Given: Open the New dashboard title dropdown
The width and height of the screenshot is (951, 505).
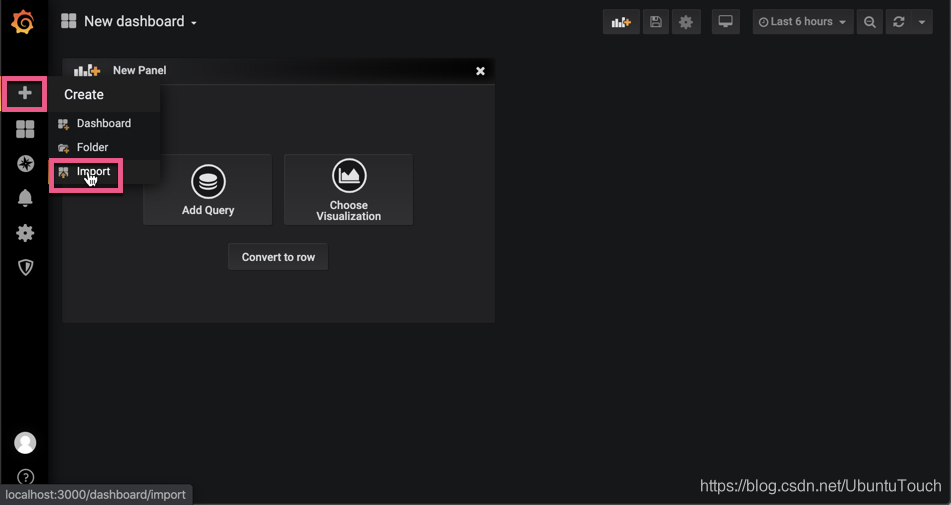Looking at the screenshot, I should (x=140, y=21).
